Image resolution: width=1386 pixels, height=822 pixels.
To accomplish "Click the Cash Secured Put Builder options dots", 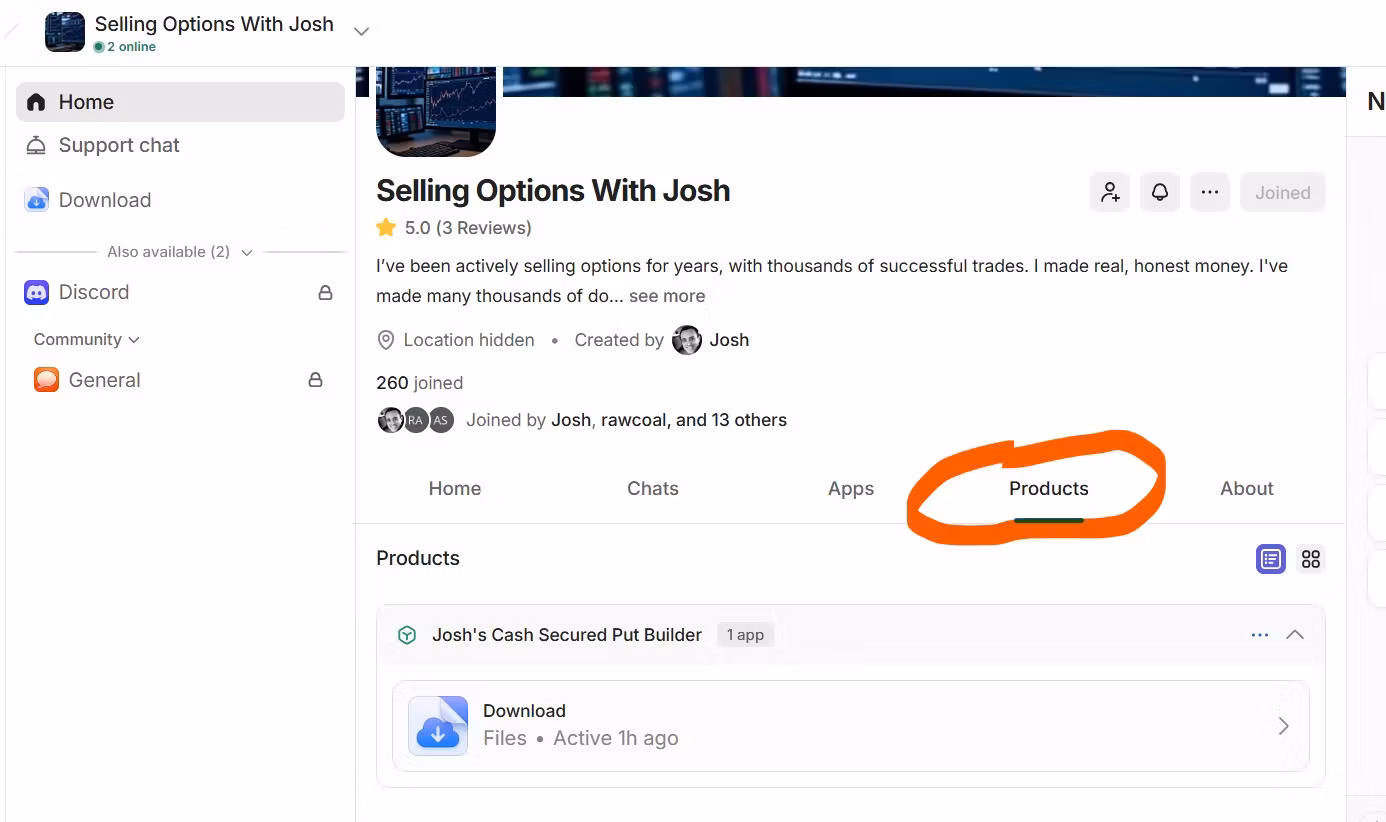I will [1260, 635].
